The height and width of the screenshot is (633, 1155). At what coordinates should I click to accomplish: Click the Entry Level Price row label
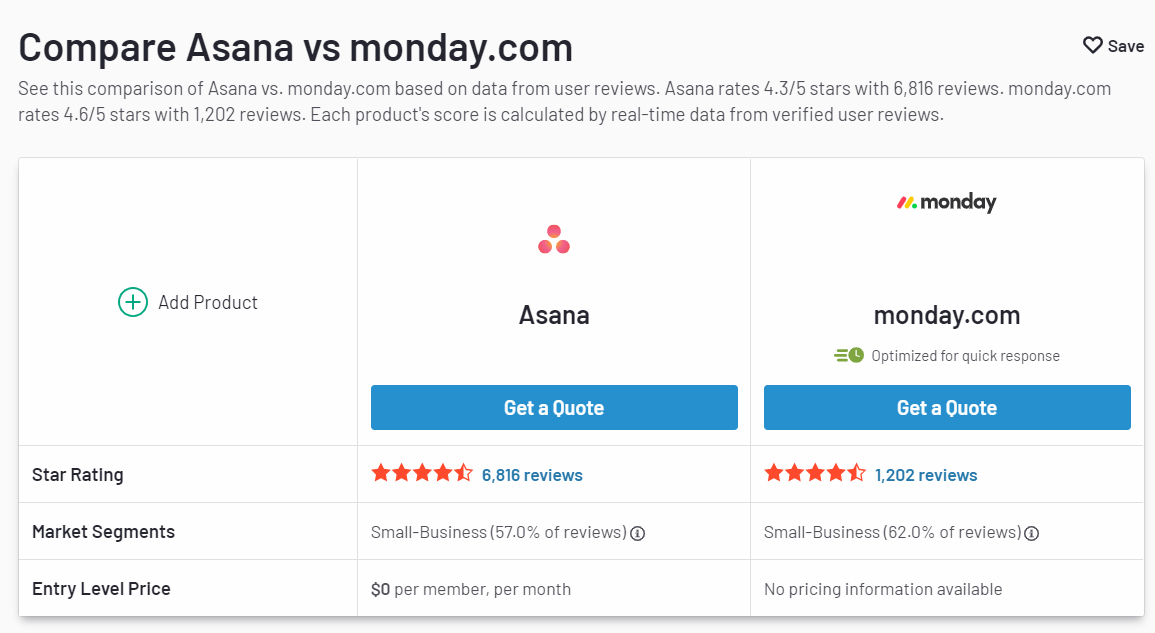coord(101,589)
